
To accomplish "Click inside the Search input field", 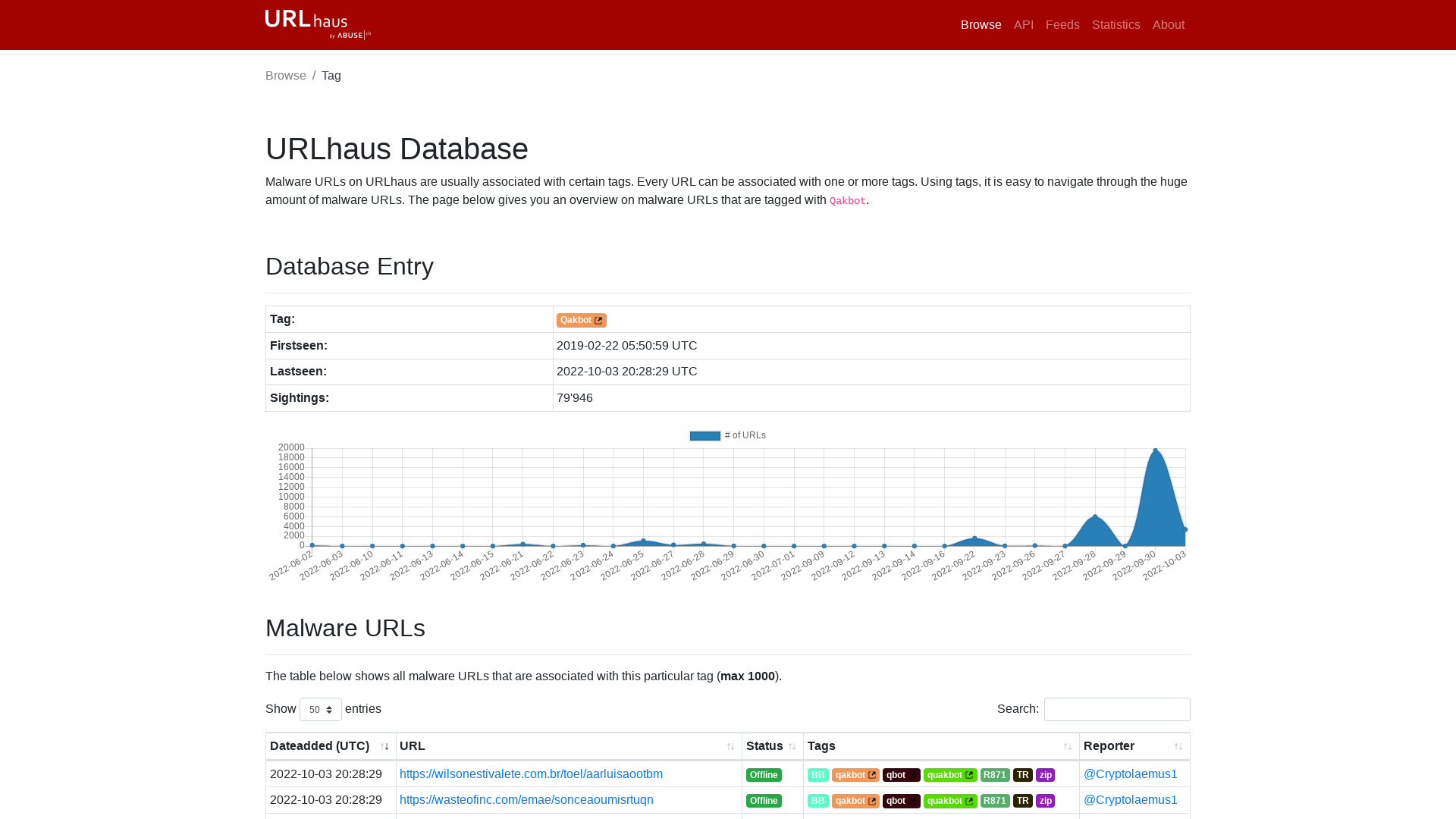I will tap(1116, 709).
